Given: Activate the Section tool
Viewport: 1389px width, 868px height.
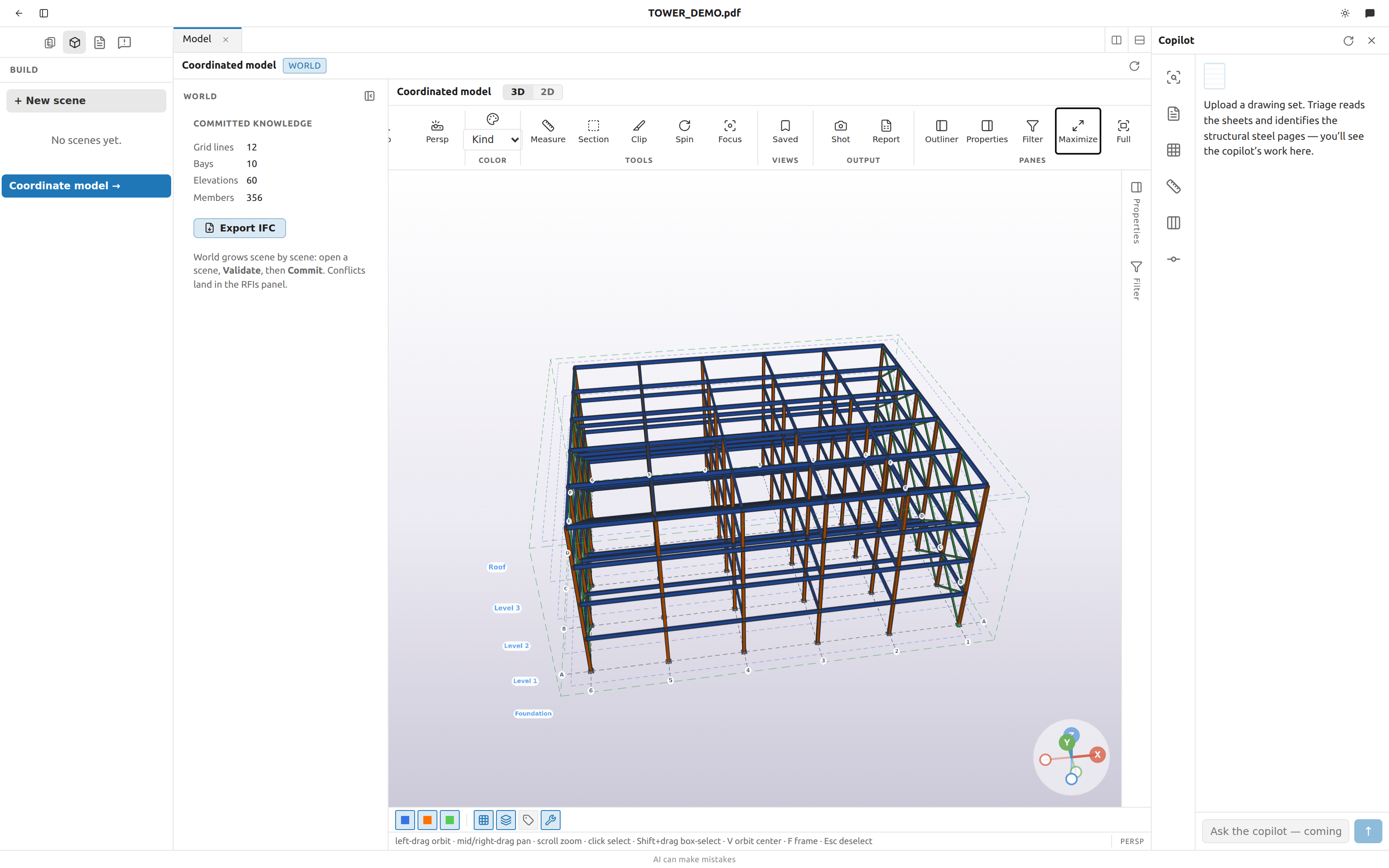Looking at the screenshot, I should (593, 131).
